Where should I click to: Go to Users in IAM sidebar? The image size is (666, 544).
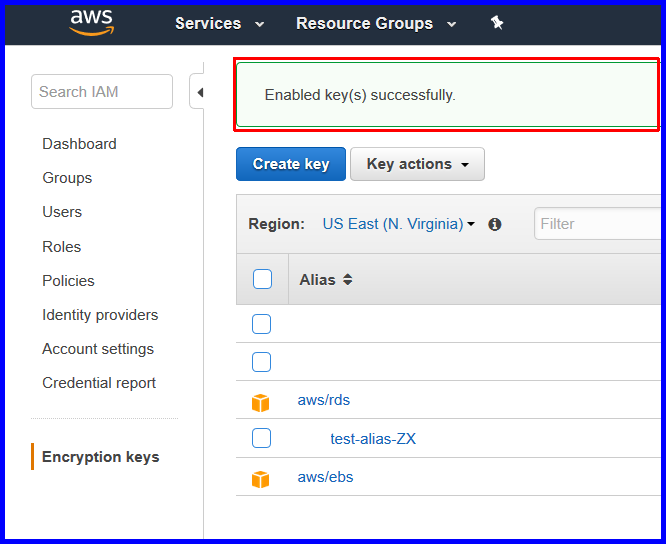pyautogui.click(x=62, y=211)
